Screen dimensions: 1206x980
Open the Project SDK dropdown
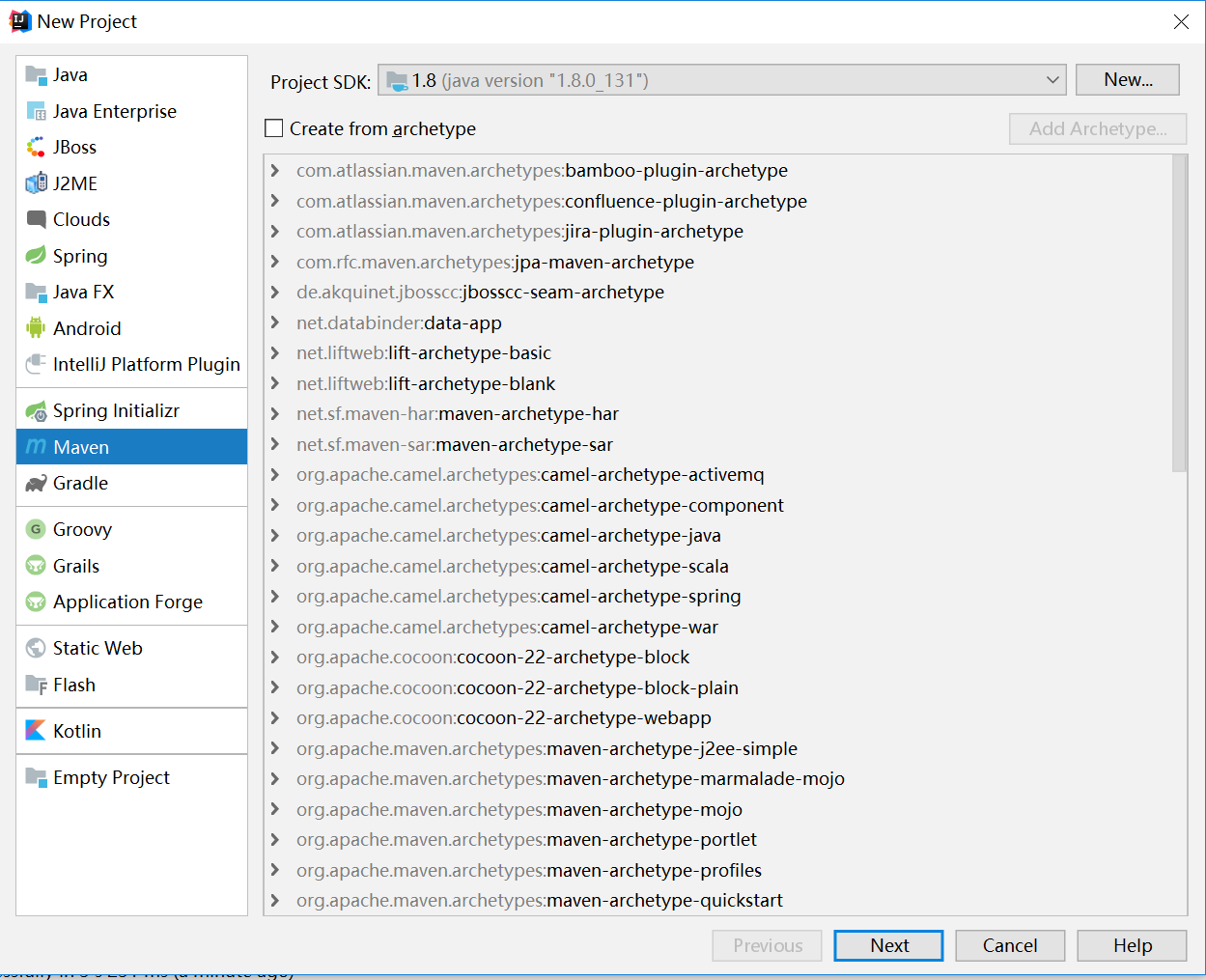point(722,80)
